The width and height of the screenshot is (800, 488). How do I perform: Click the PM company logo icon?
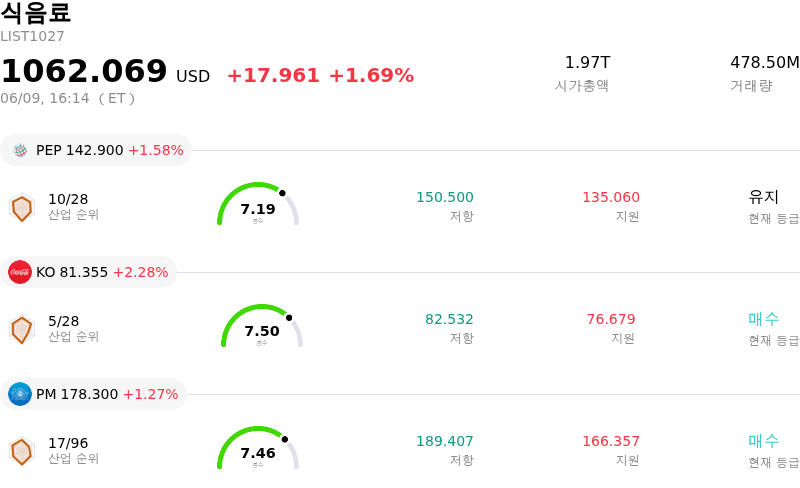pyautogui.click(x=20, y=394)
